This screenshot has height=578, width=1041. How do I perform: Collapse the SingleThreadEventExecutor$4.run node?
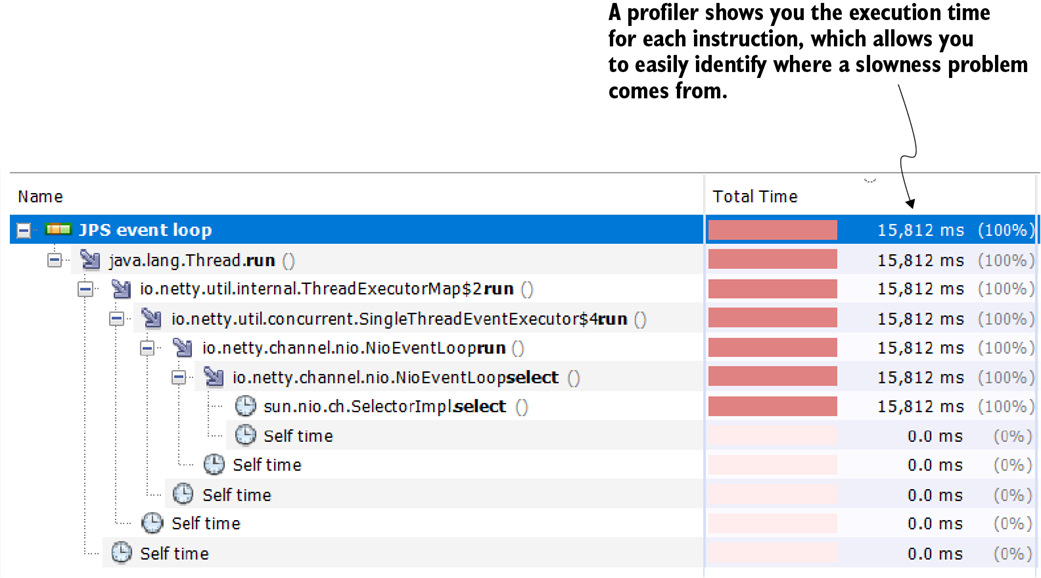[117, 320]
